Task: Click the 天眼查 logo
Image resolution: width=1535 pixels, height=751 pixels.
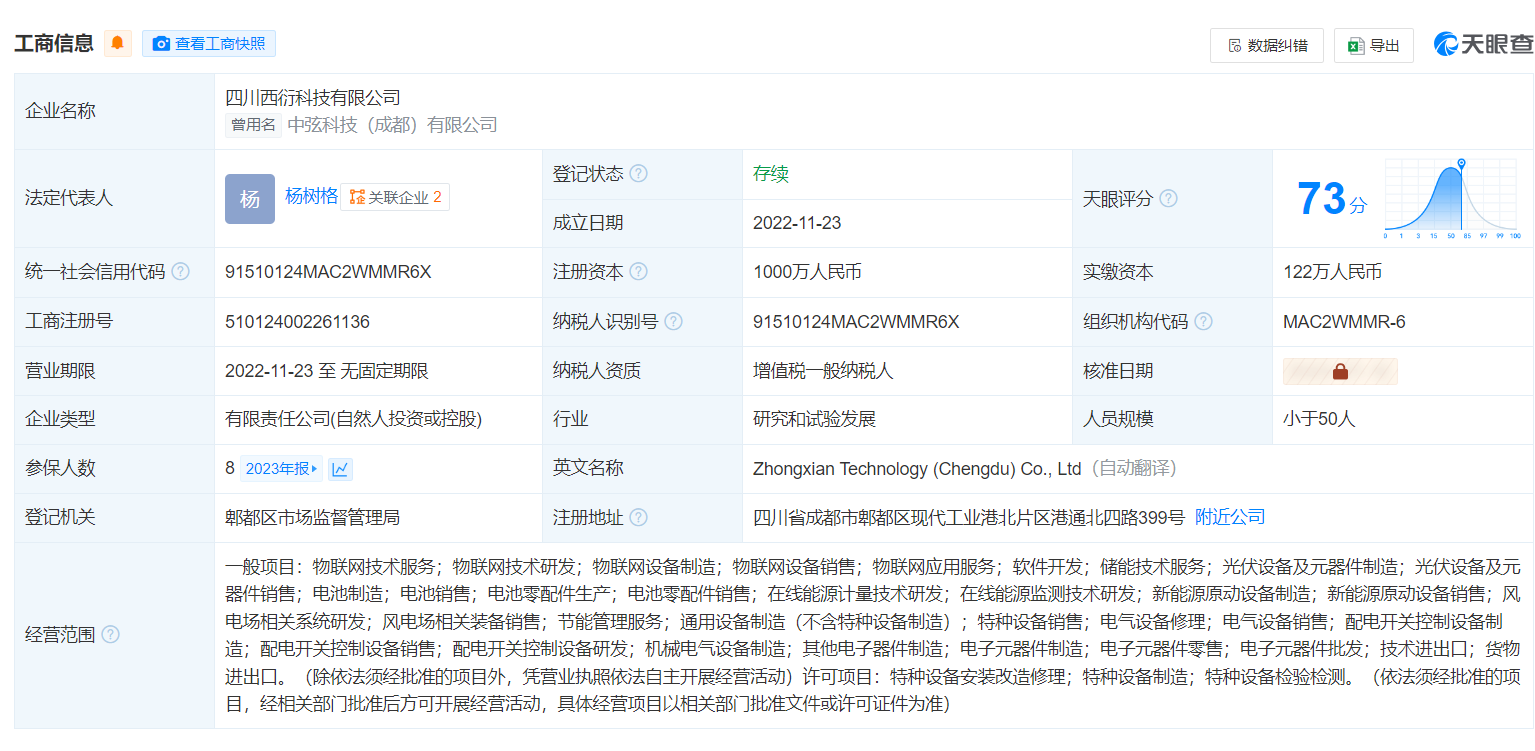Action: point(1483,44)
